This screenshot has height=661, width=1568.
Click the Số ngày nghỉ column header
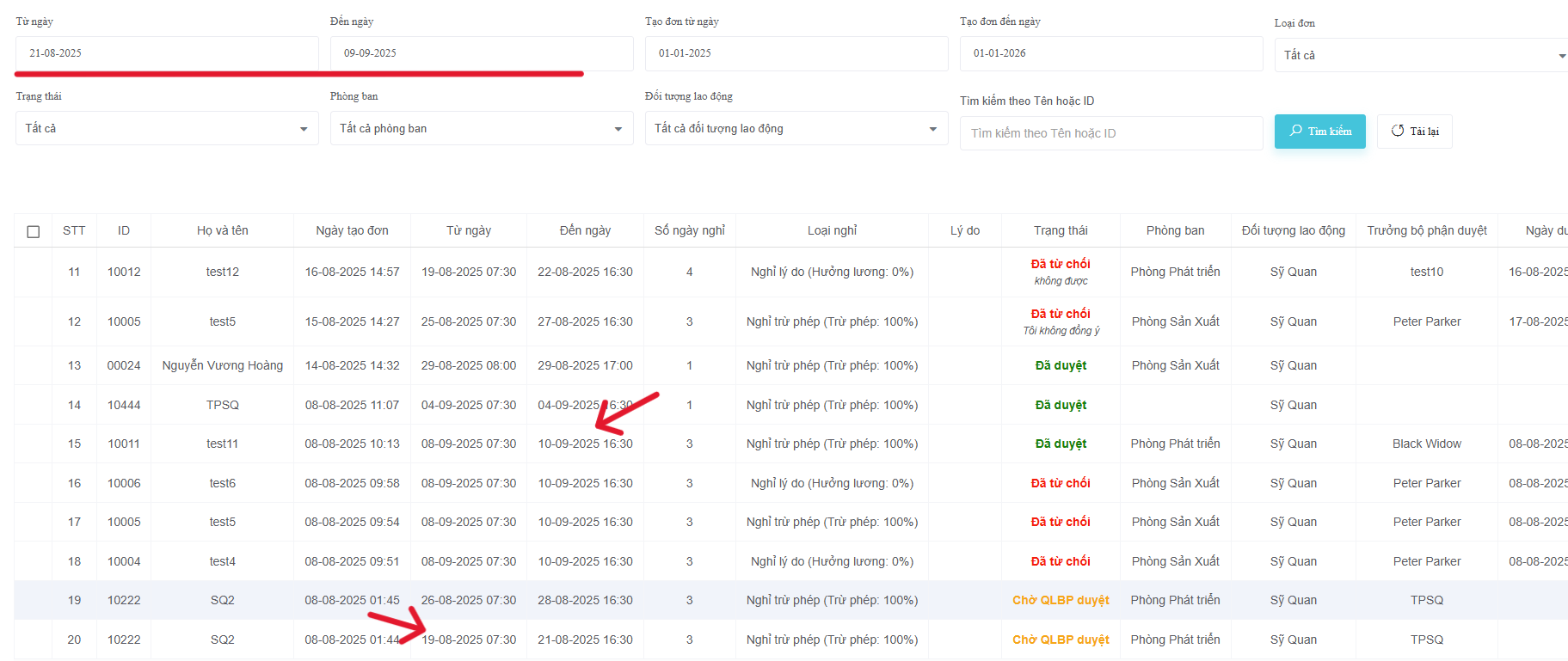coord(689,230)
